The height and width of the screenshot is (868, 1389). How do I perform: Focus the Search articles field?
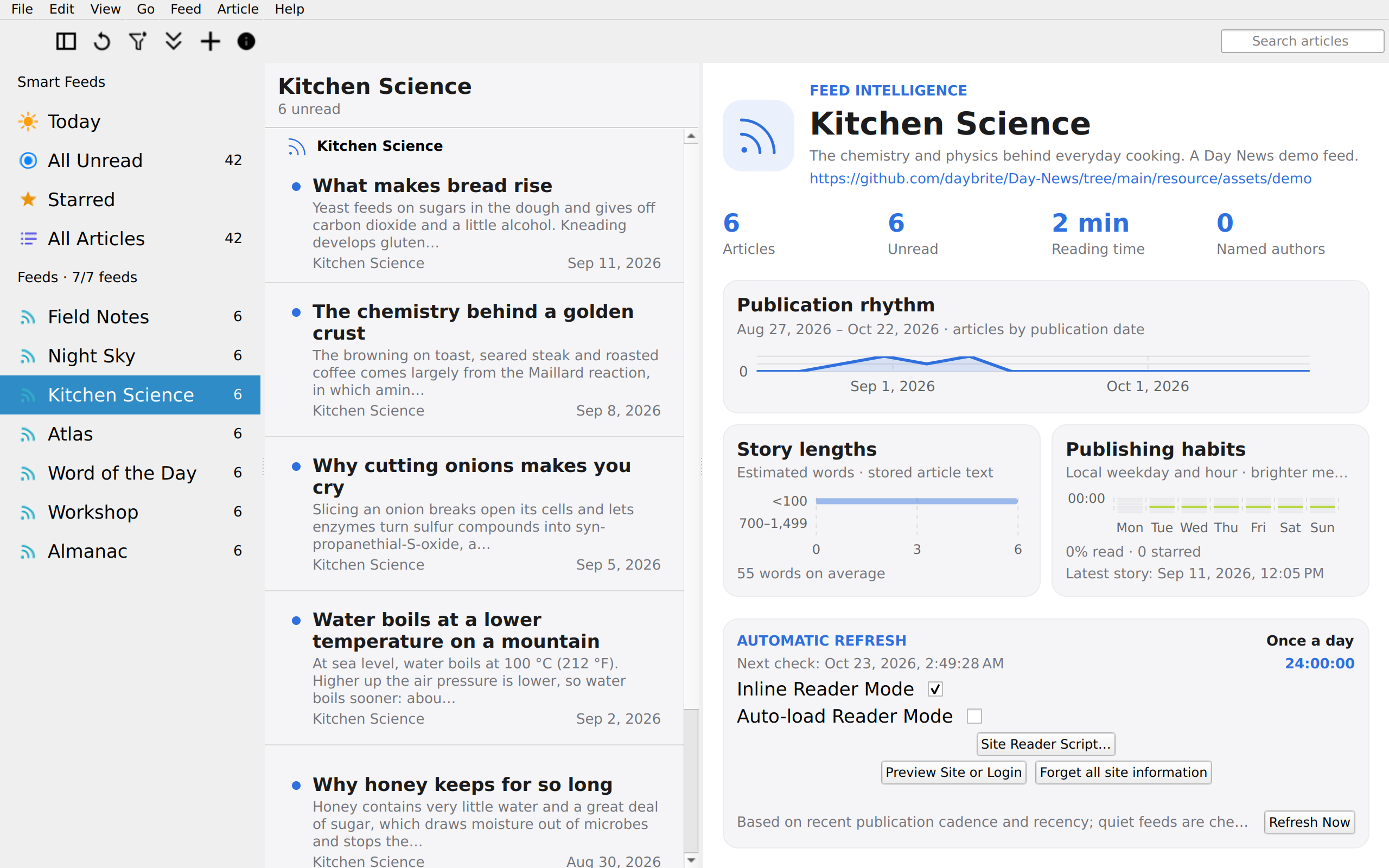pyautogui.click(x=1301, y=41)
